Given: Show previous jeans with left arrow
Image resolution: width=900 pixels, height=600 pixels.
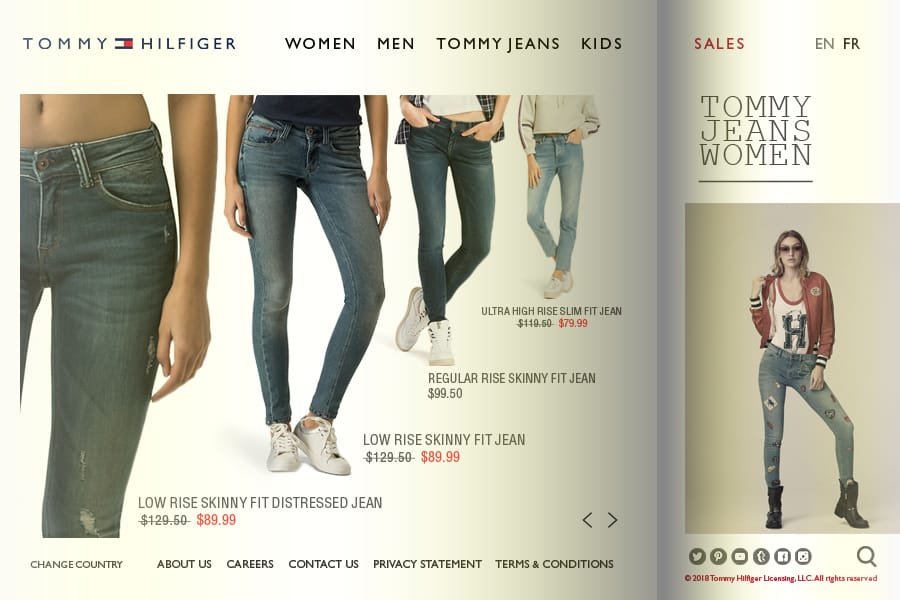Looking at the screenshot, I should (587, 520).
